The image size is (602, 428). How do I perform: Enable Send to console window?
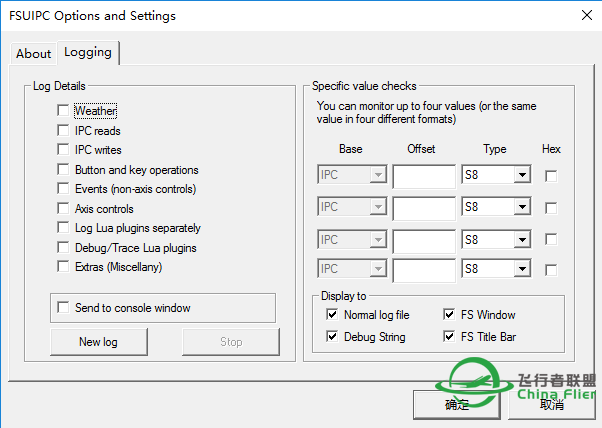coord(64,308)
